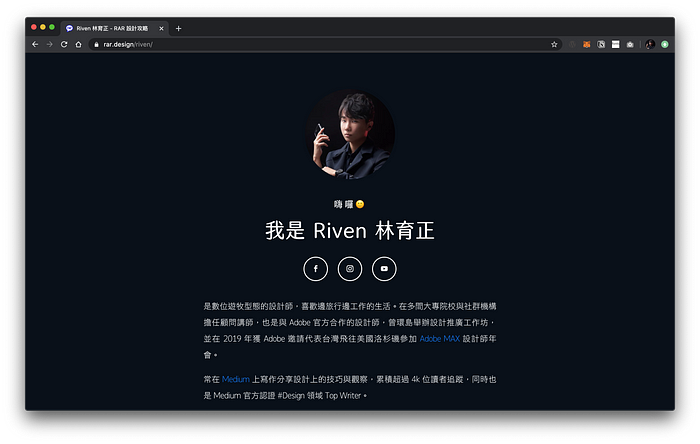Select the Riven 林育正 - RAR tab

pos(115,28)
